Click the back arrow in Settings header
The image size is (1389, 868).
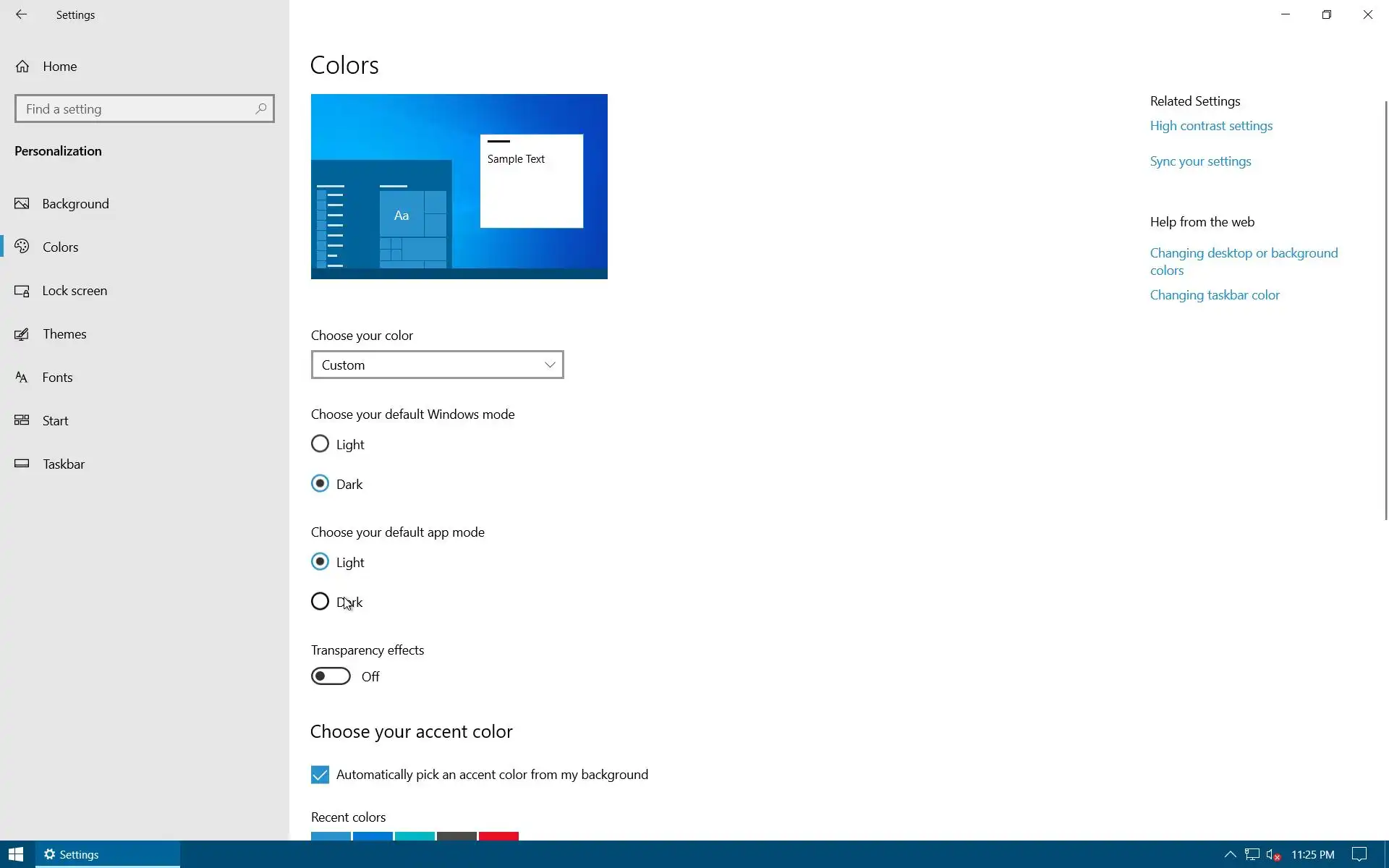(21, 14)
